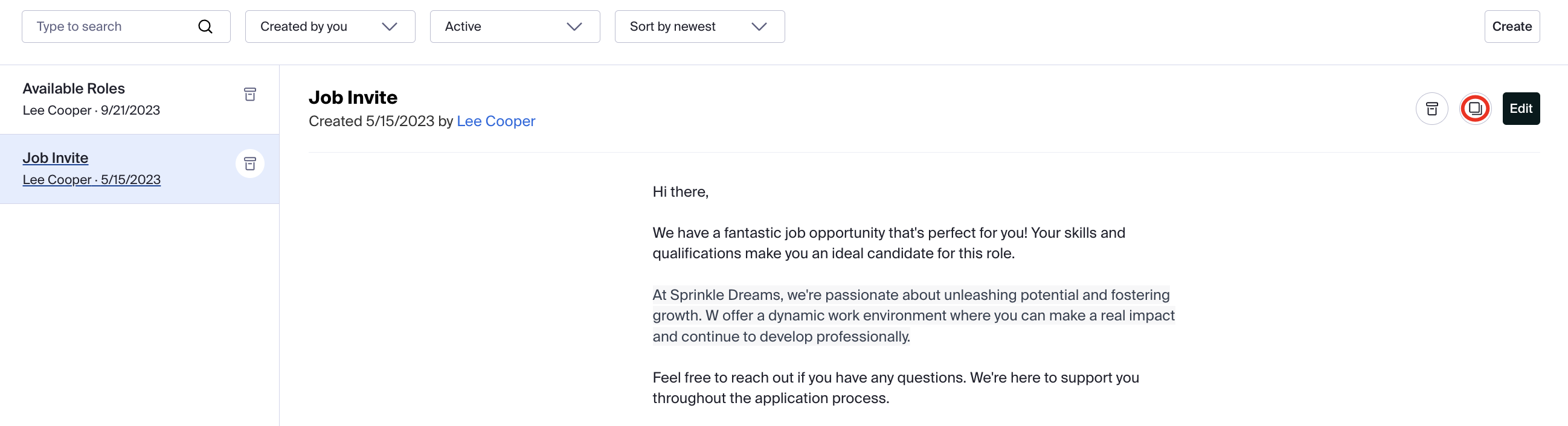The image size is (1568, 426).
Task: Select the Available Roles template
Action: 140,100
